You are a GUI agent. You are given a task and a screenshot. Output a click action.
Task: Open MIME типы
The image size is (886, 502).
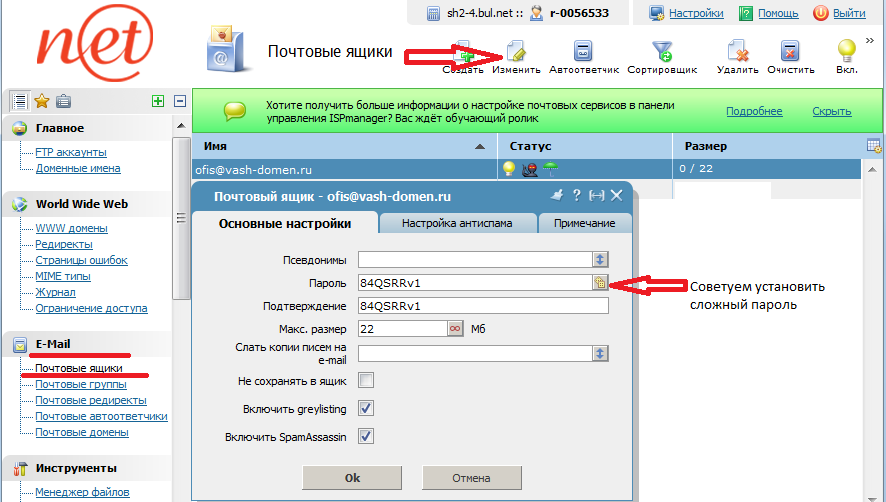[63, 276]
